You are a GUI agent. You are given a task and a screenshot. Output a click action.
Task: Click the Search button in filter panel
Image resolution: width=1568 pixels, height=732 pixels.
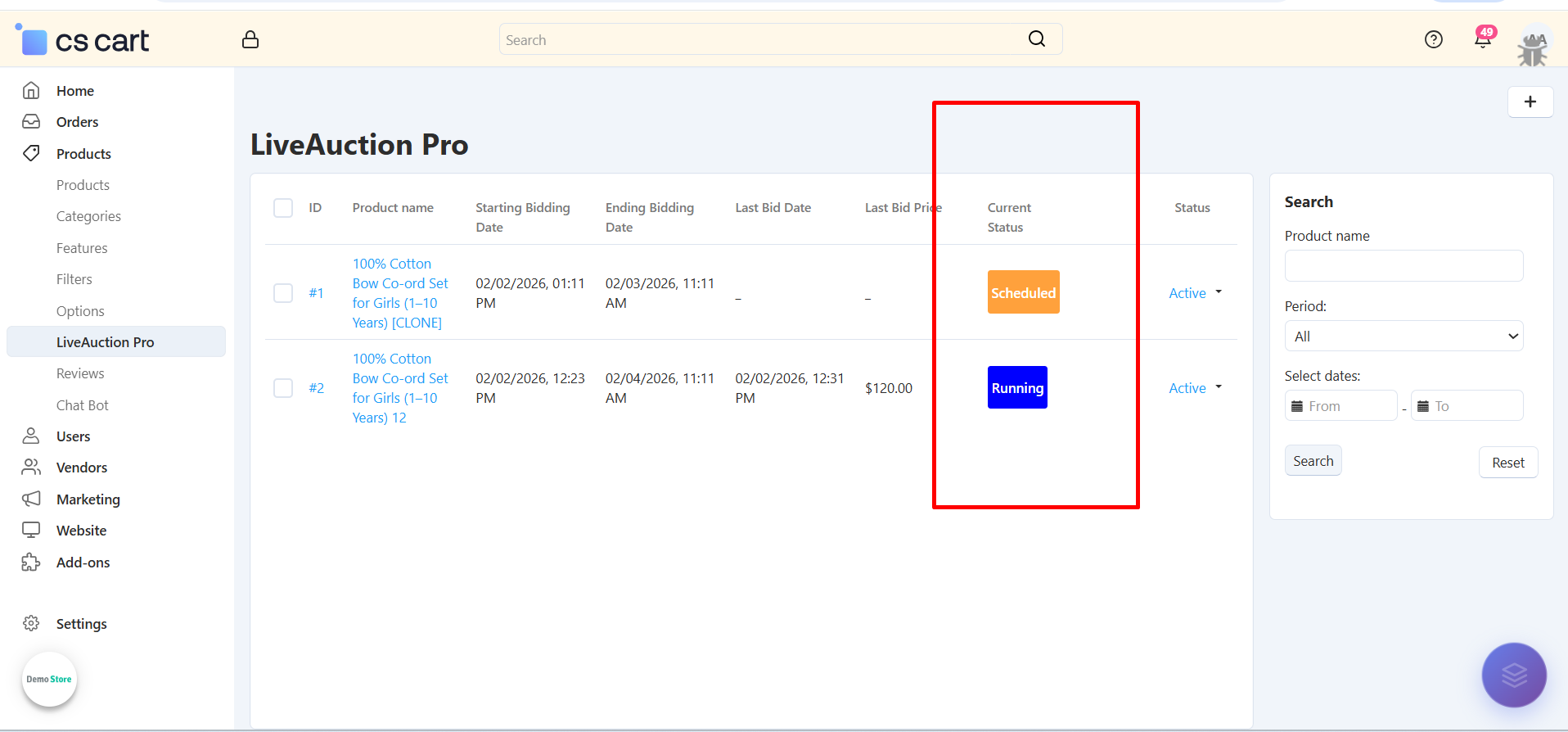click(x=1313, y=461)
